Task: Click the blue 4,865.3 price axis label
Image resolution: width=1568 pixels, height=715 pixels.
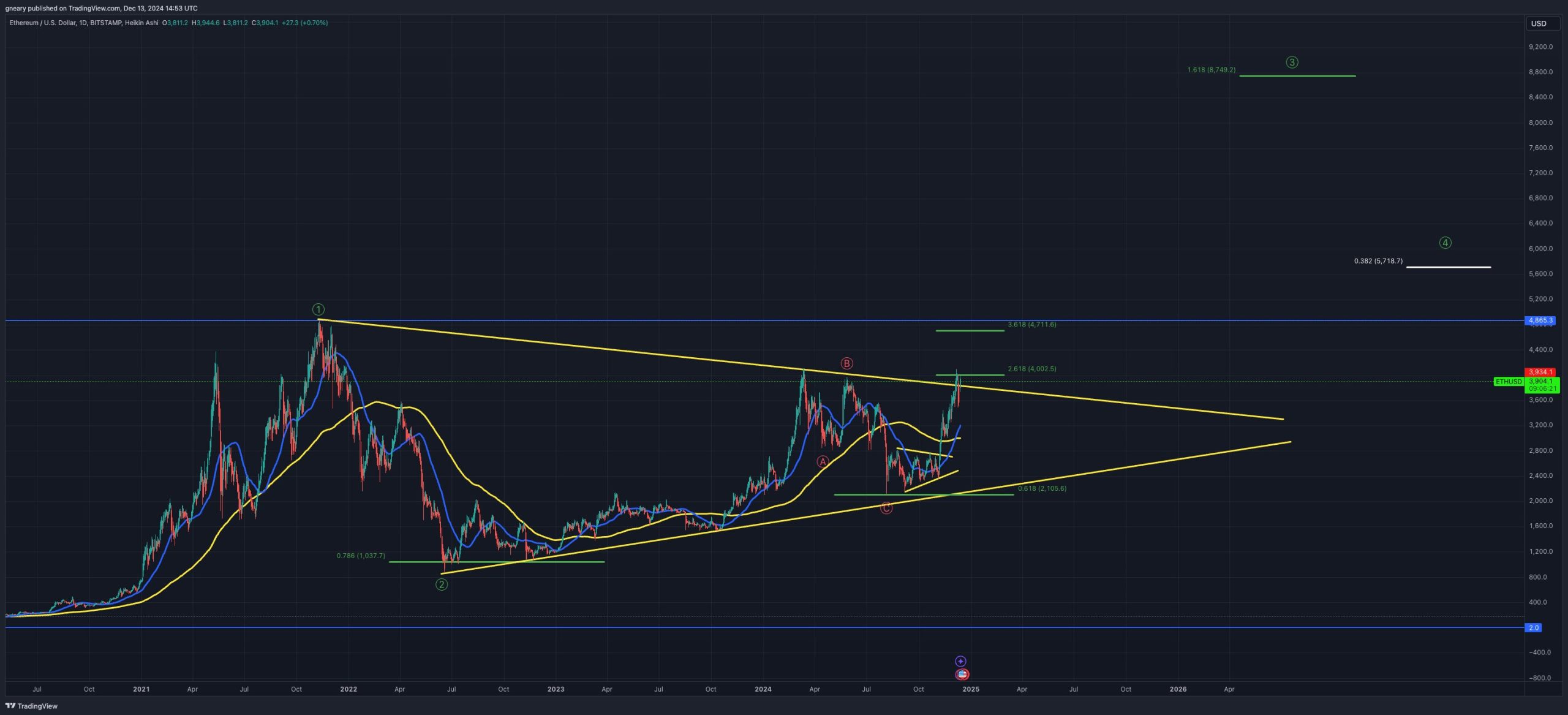Action: 1540,320
